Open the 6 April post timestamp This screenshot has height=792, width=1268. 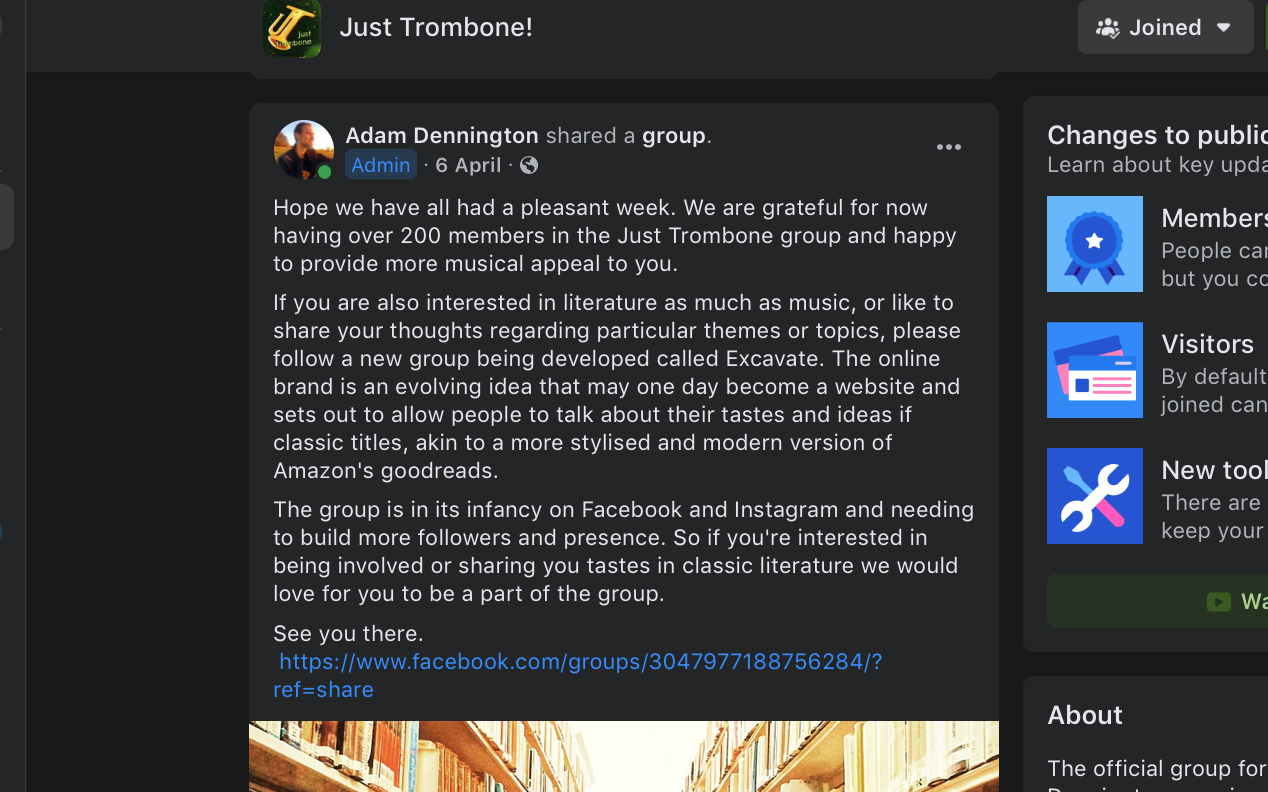click(467, 165)
